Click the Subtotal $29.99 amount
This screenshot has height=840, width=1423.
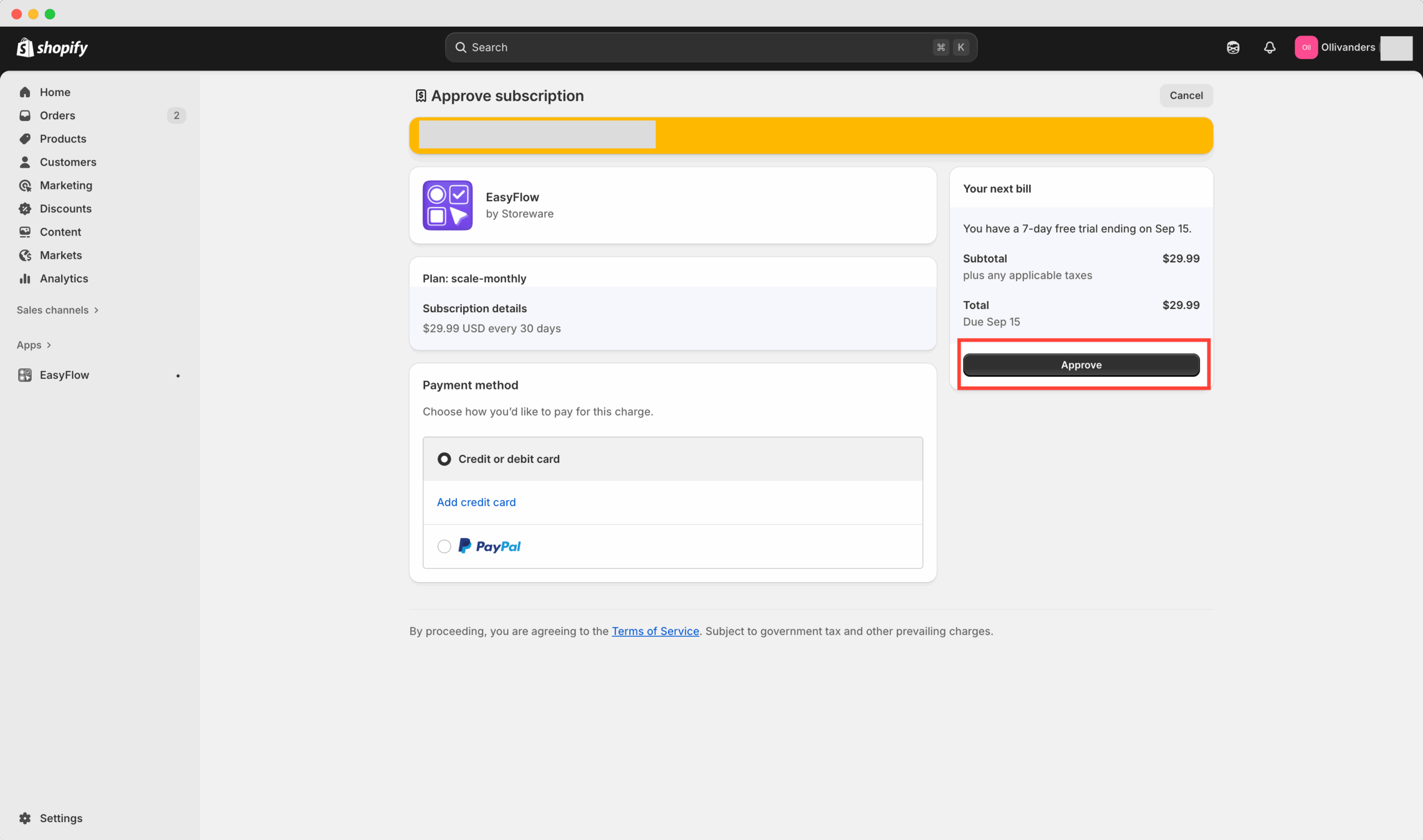coord(1181,259)
